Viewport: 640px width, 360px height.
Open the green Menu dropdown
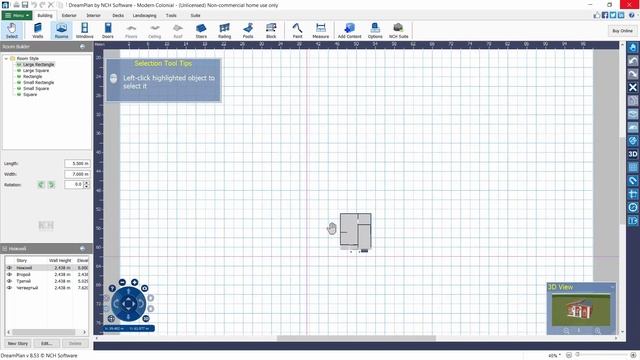click(x=17, y=16)
